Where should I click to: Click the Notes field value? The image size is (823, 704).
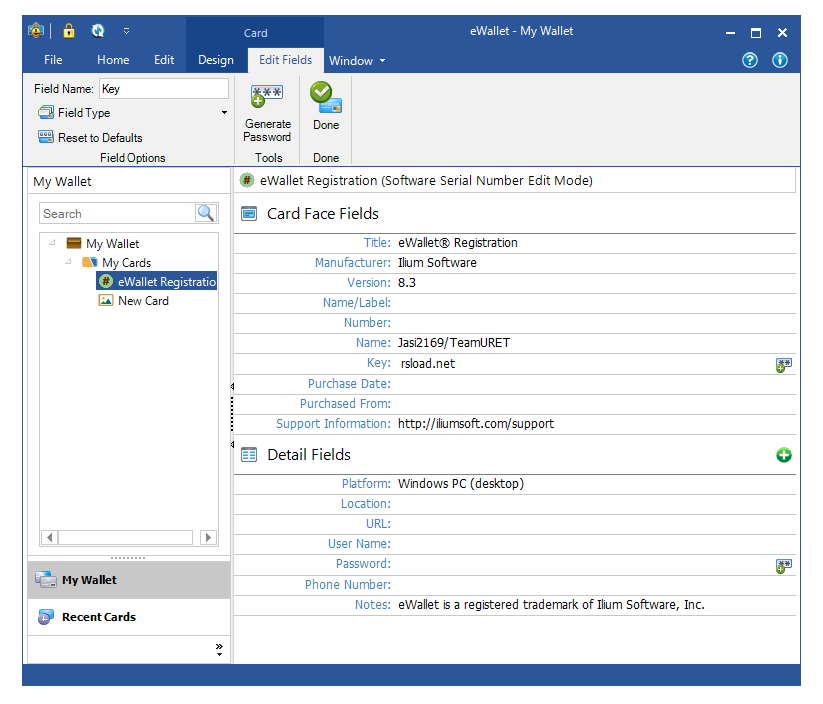pyautogui.click(x=551, y=605)
